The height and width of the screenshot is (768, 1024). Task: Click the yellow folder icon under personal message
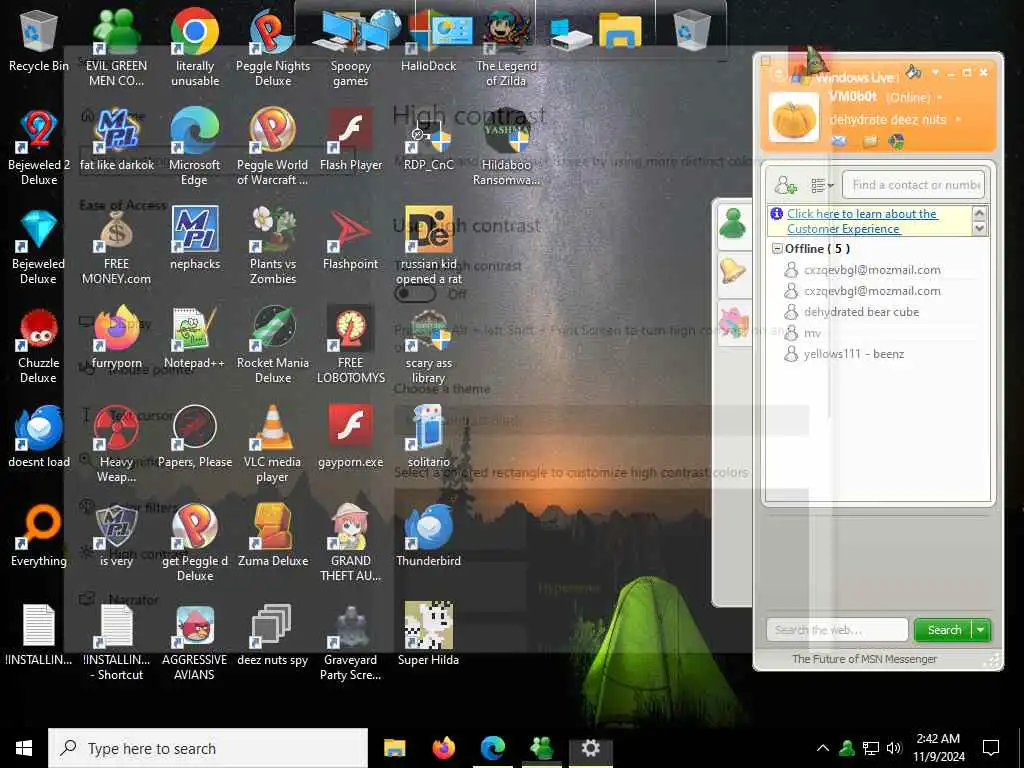coord(869,141)
